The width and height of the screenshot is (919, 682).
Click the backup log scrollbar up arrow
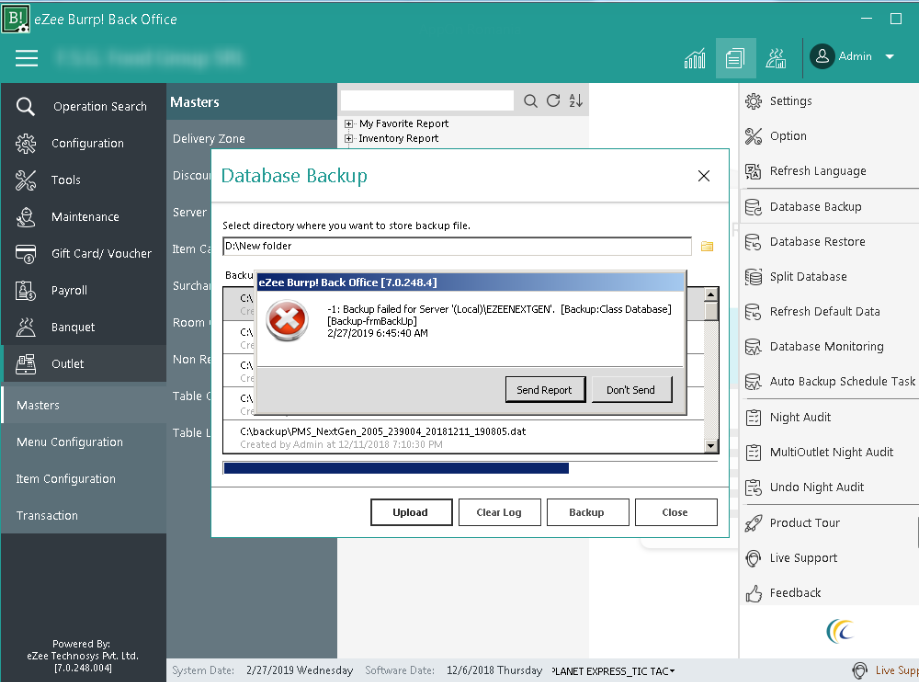[x=711, y=295]
